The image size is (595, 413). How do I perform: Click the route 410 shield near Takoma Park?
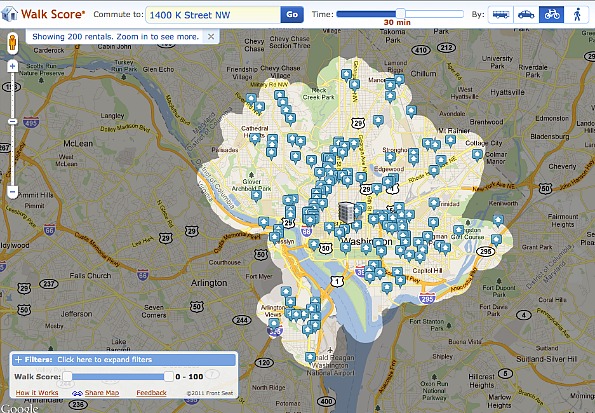pyautogui.click(x=420, y=50)
